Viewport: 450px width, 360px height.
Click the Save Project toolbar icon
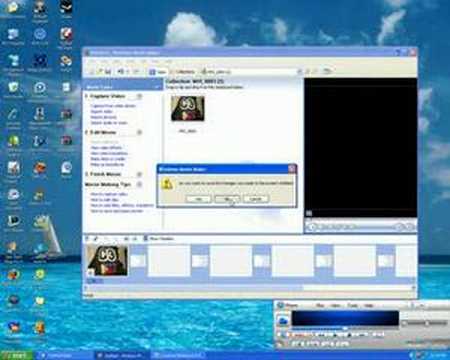108,72
